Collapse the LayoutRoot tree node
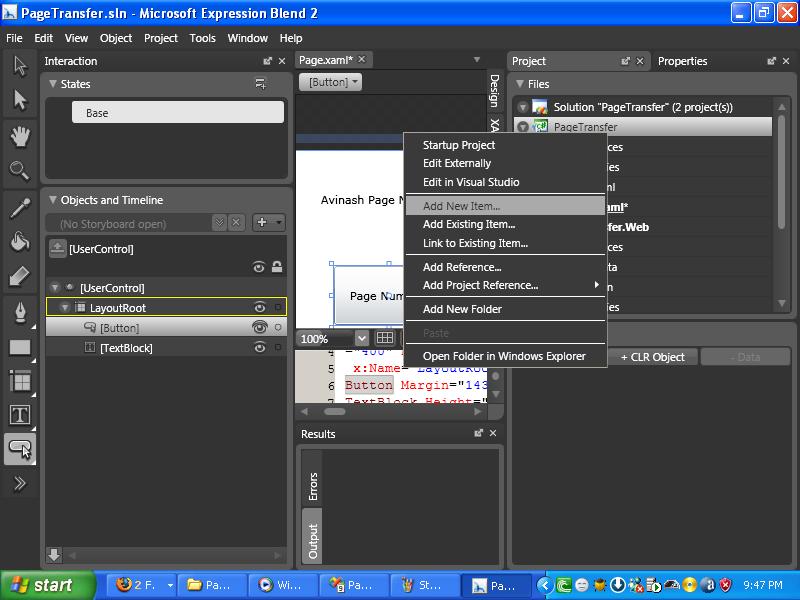The height and width of the screenshot is (600, 800). (x=64, y=308)
